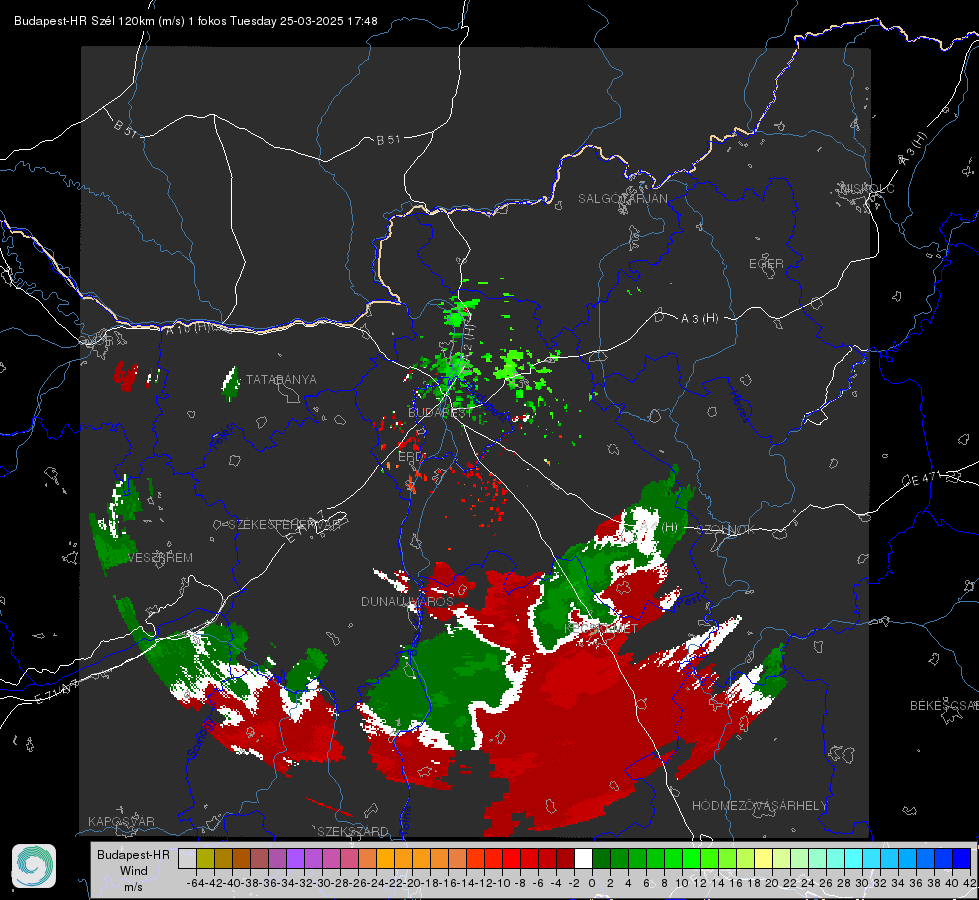This screenshot has width=979, height=900.
Task: Pick the light grey swatch at legend start
Action: [x=187, y=859]
